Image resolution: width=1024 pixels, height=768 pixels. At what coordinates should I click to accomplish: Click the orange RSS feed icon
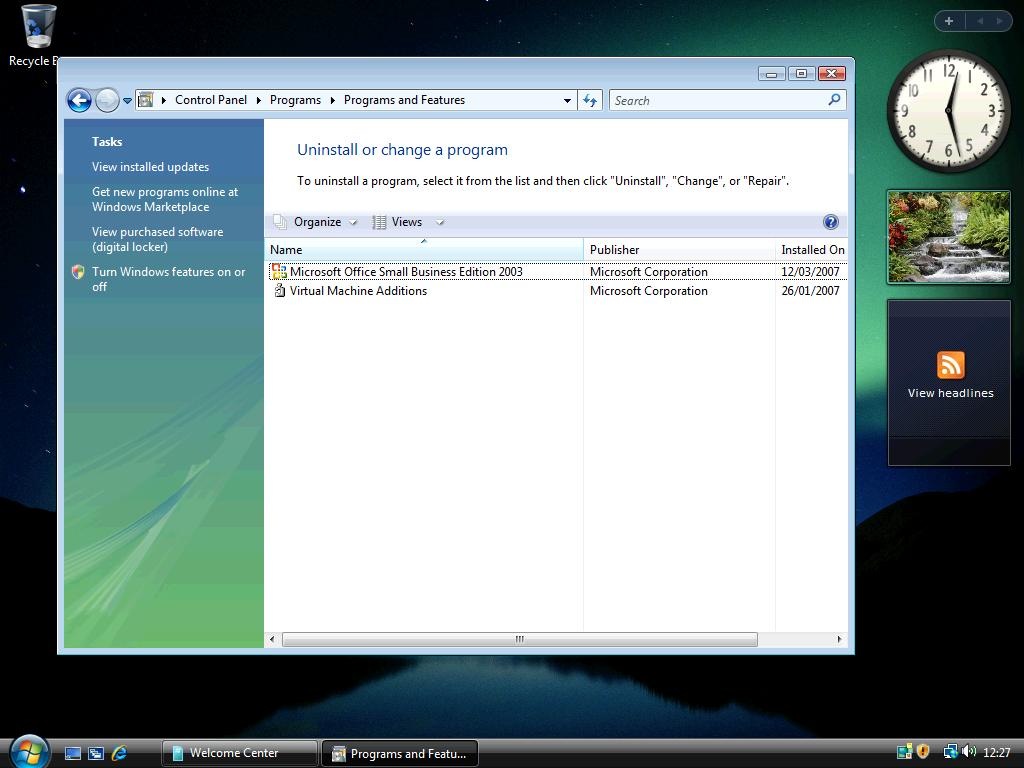[x=950, y=365]
